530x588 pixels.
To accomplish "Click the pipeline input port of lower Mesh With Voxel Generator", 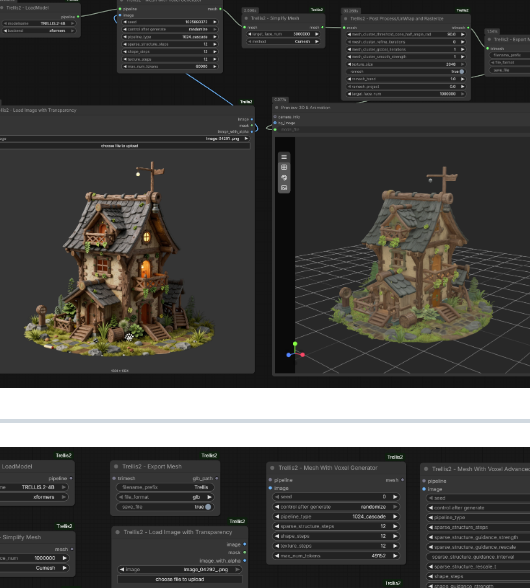I will point(270,480).
